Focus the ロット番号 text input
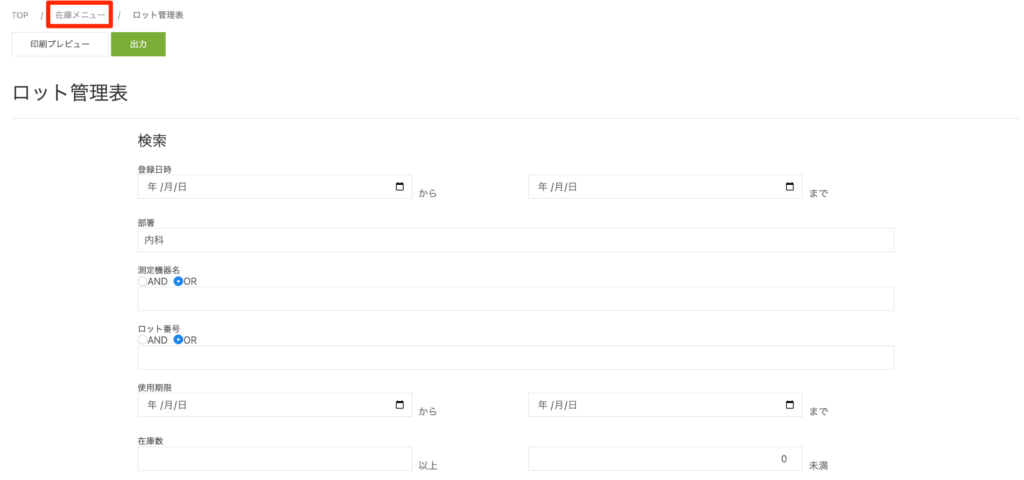This screenshot has width=1024, height=480. click(515, 358)
